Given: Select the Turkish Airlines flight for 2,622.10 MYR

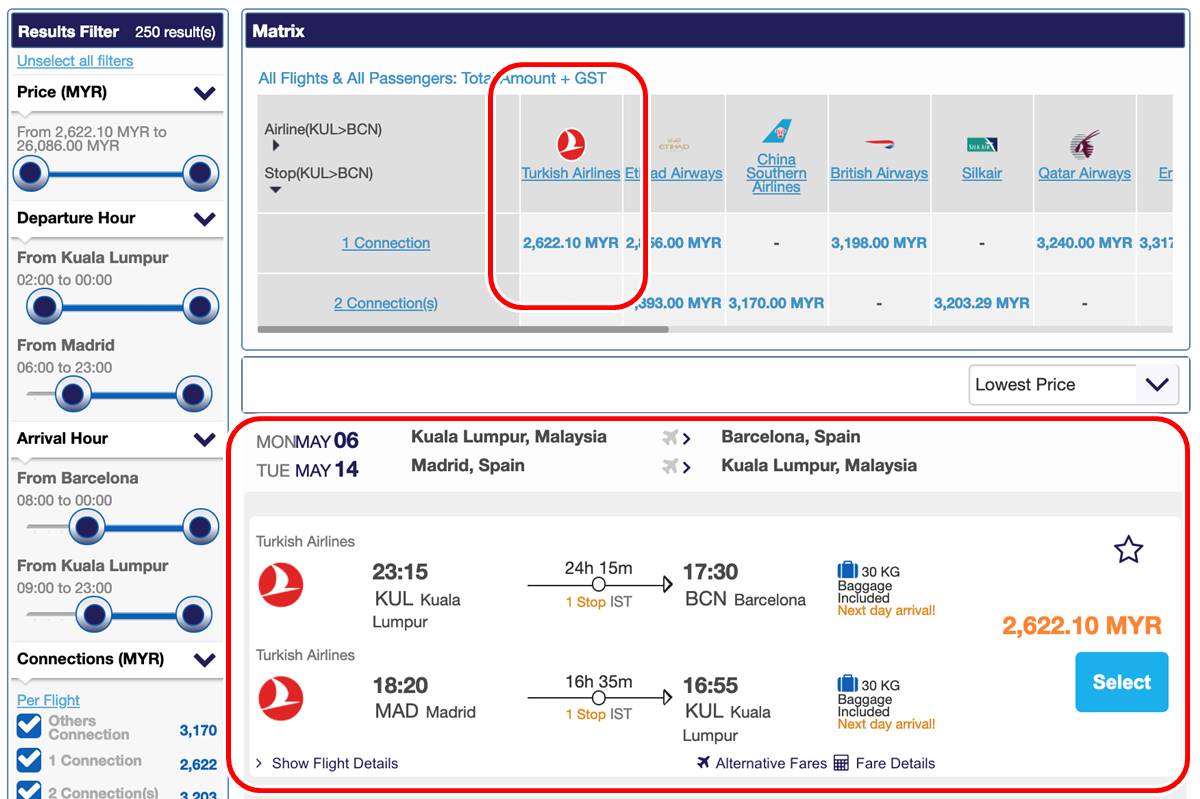Looking at the screenshot, I should (1121, 682).
